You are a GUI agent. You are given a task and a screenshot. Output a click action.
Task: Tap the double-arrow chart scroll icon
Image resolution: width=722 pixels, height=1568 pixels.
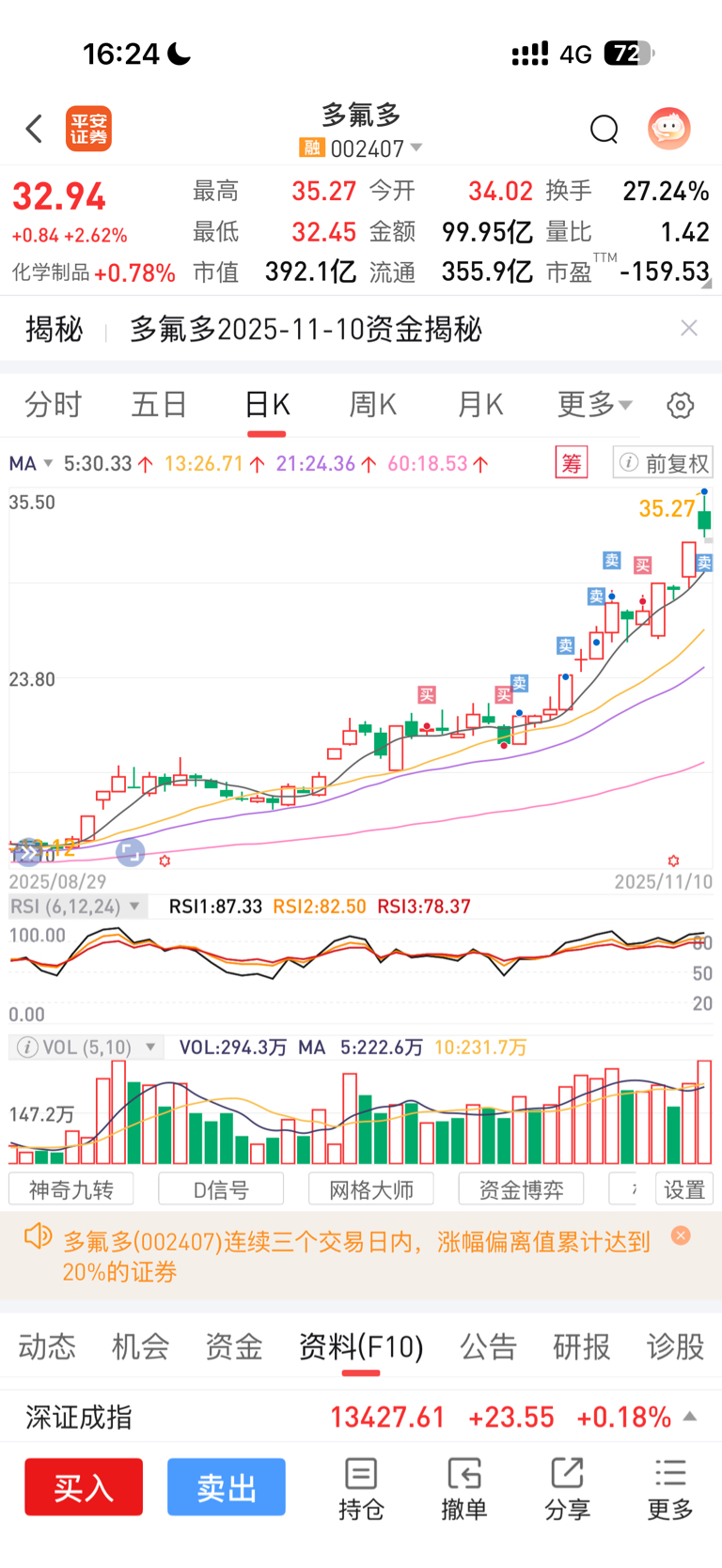[29, 852]
